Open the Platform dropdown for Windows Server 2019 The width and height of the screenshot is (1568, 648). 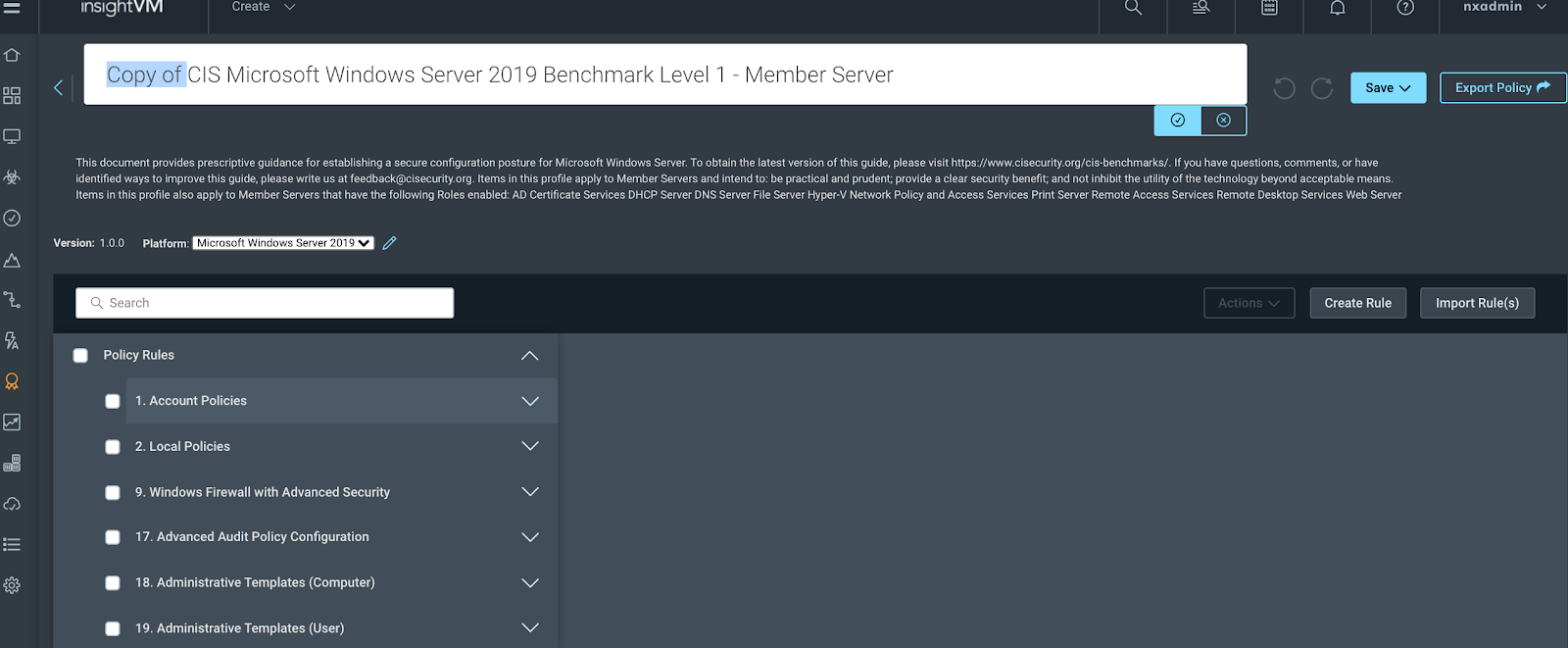point(282,243)
